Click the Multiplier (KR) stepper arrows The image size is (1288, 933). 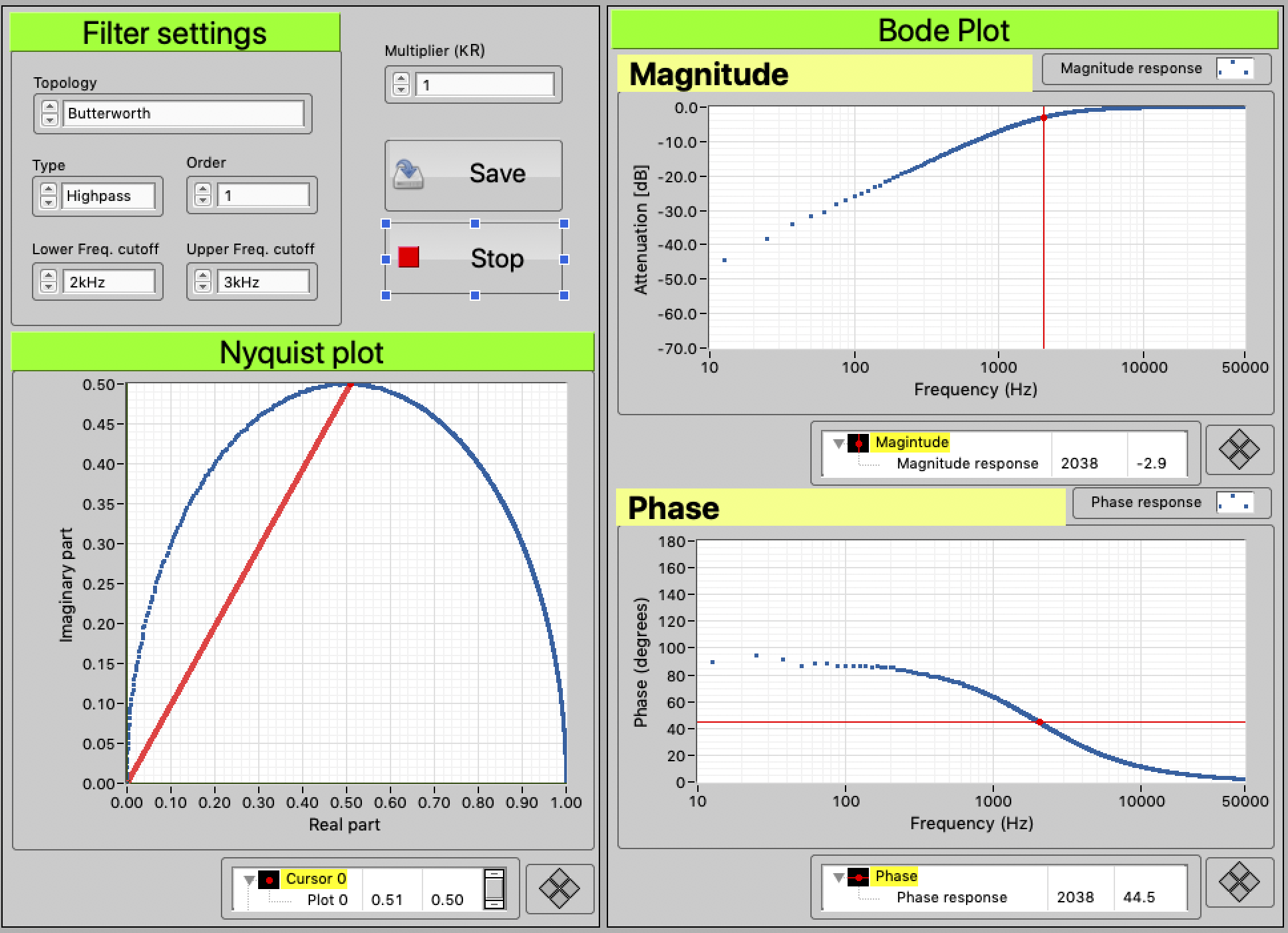tap(401, 85)
